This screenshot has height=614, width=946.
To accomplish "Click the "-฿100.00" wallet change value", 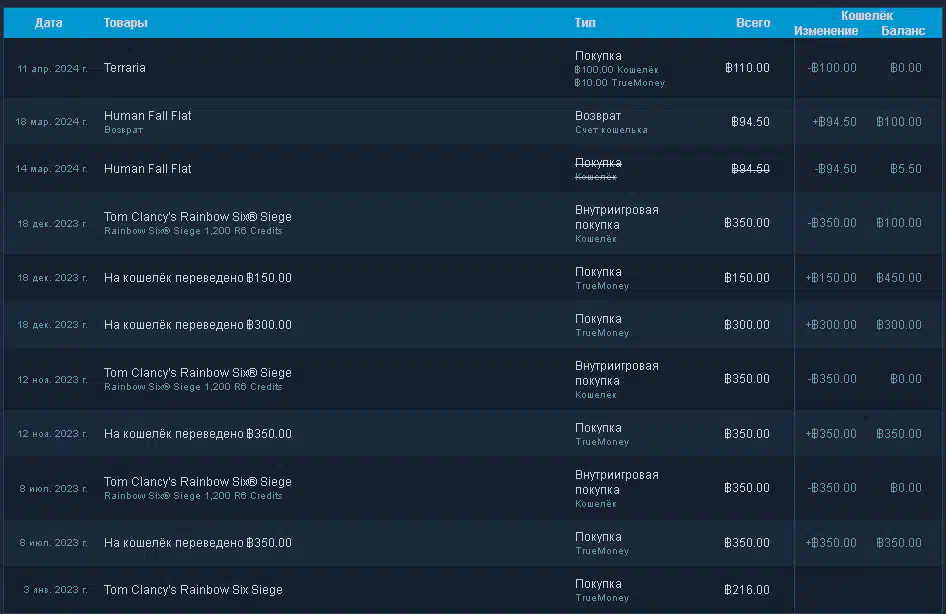I will [x=832, y=68].
